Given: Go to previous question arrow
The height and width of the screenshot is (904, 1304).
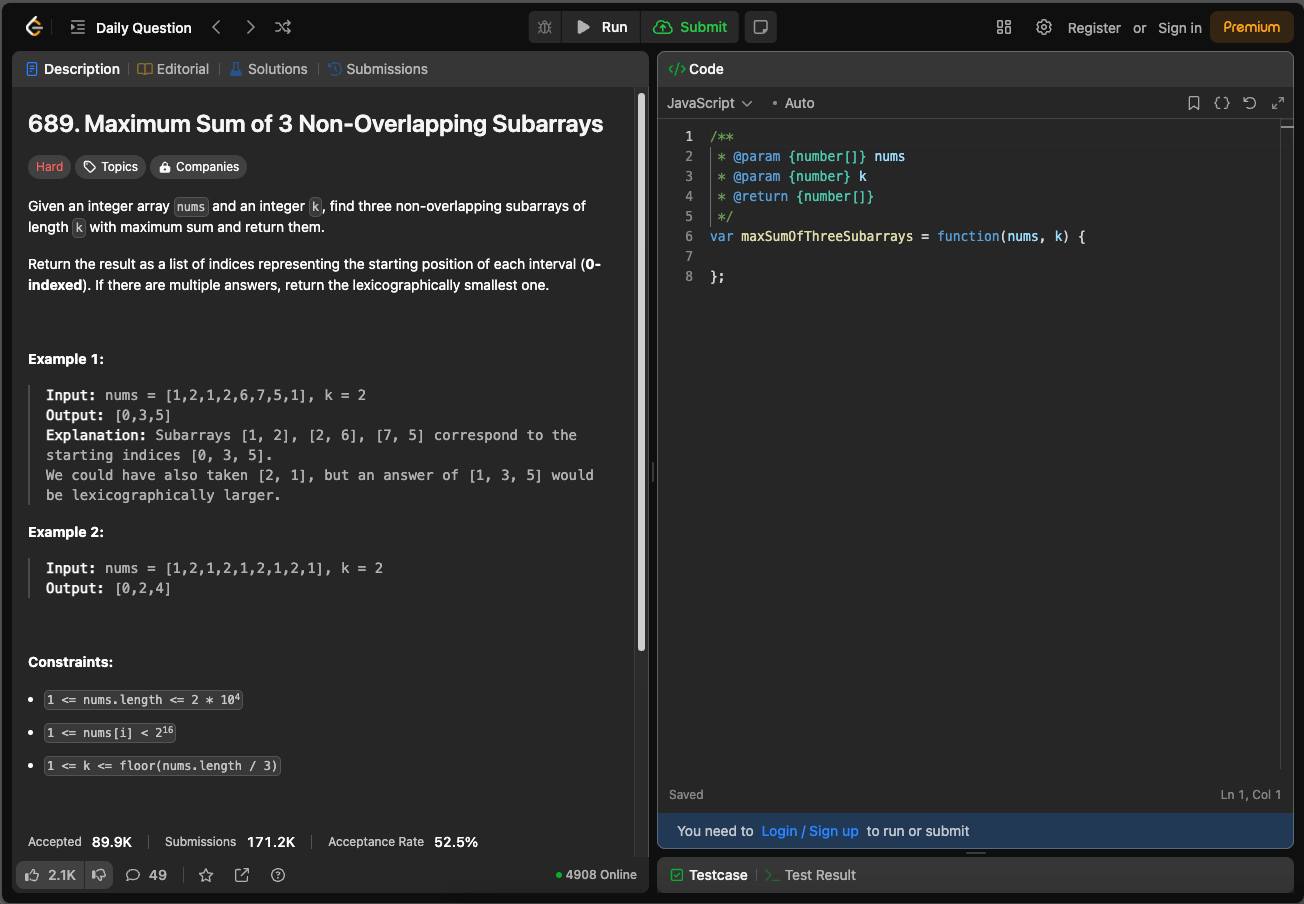Looking at the screenshot, I should click(216, 27).
